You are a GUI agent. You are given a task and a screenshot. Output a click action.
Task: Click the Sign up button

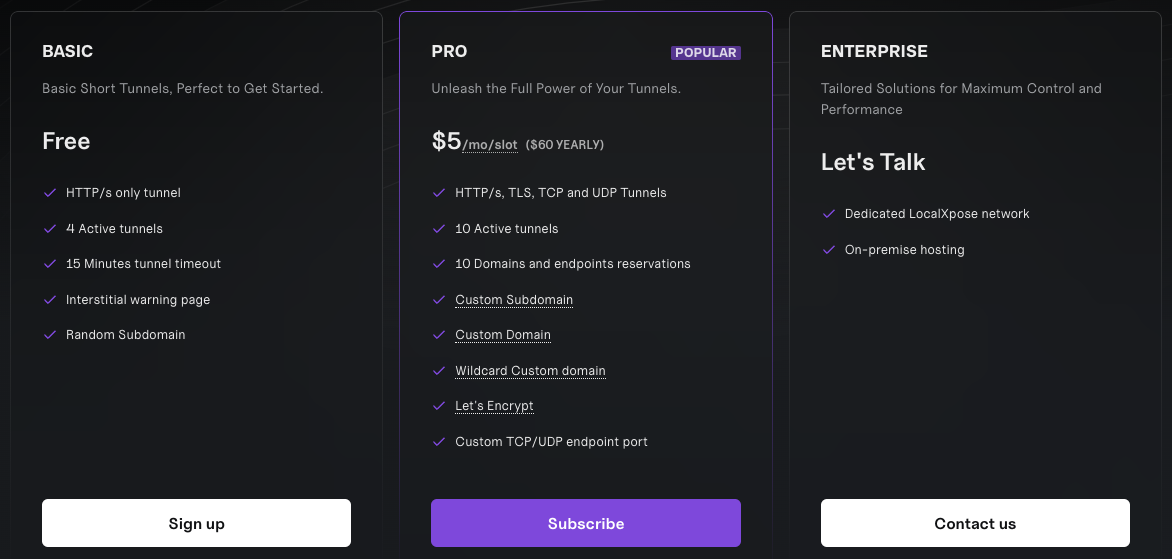[x=196, y=523]
